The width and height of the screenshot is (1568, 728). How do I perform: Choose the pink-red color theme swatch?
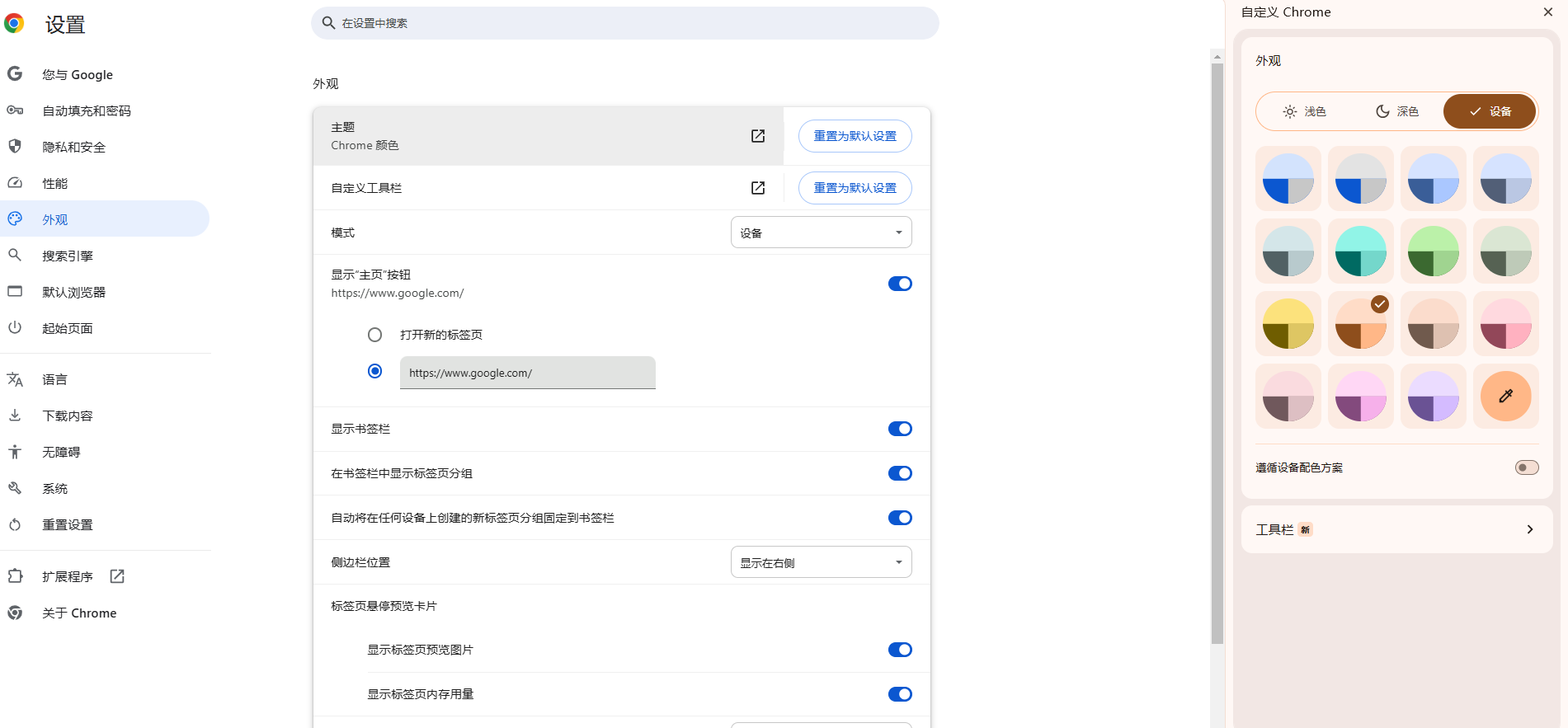point(1506,324)
